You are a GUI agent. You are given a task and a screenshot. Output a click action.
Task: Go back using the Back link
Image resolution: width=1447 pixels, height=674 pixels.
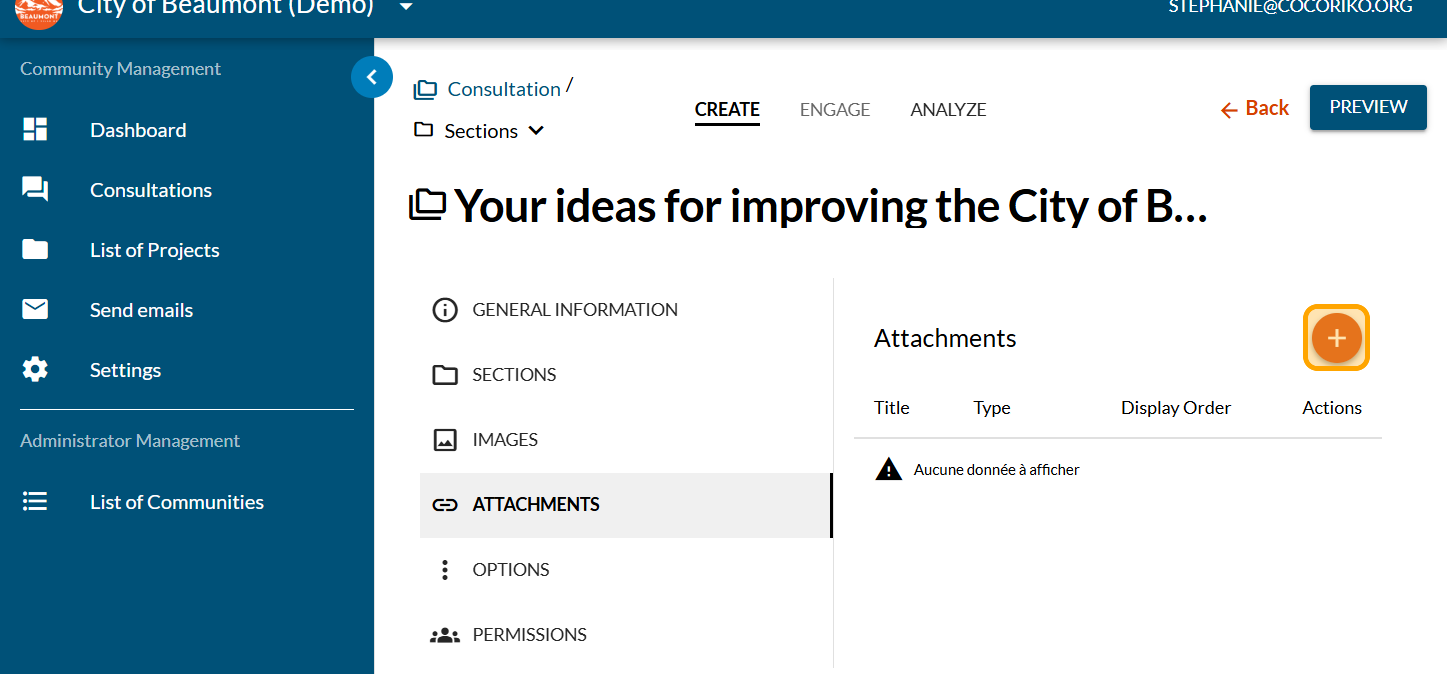point(1255,109)
